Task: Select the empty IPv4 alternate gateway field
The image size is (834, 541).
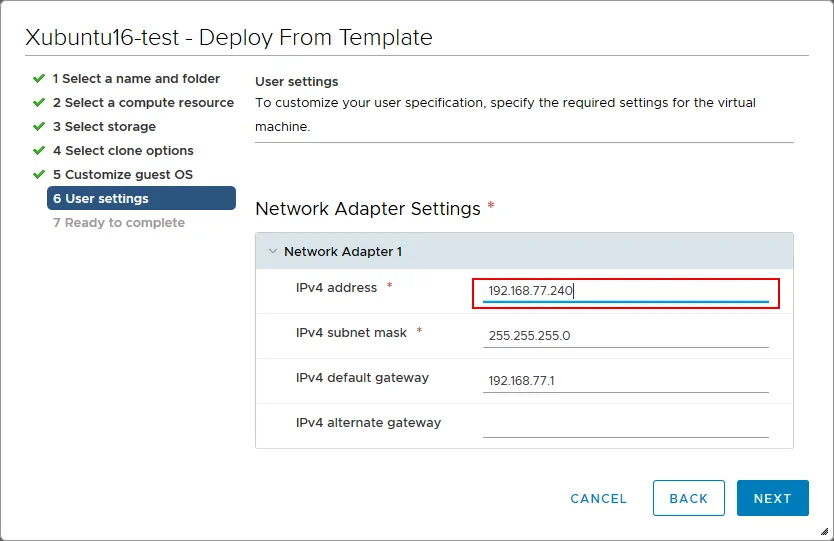Action: coord(625,425)
